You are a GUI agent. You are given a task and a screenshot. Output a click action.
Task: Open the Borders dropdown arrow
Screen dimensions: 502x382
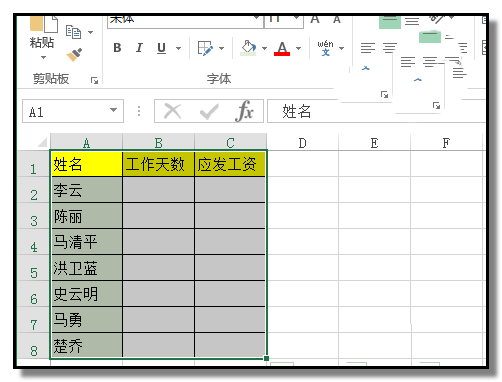coord(221,49)
